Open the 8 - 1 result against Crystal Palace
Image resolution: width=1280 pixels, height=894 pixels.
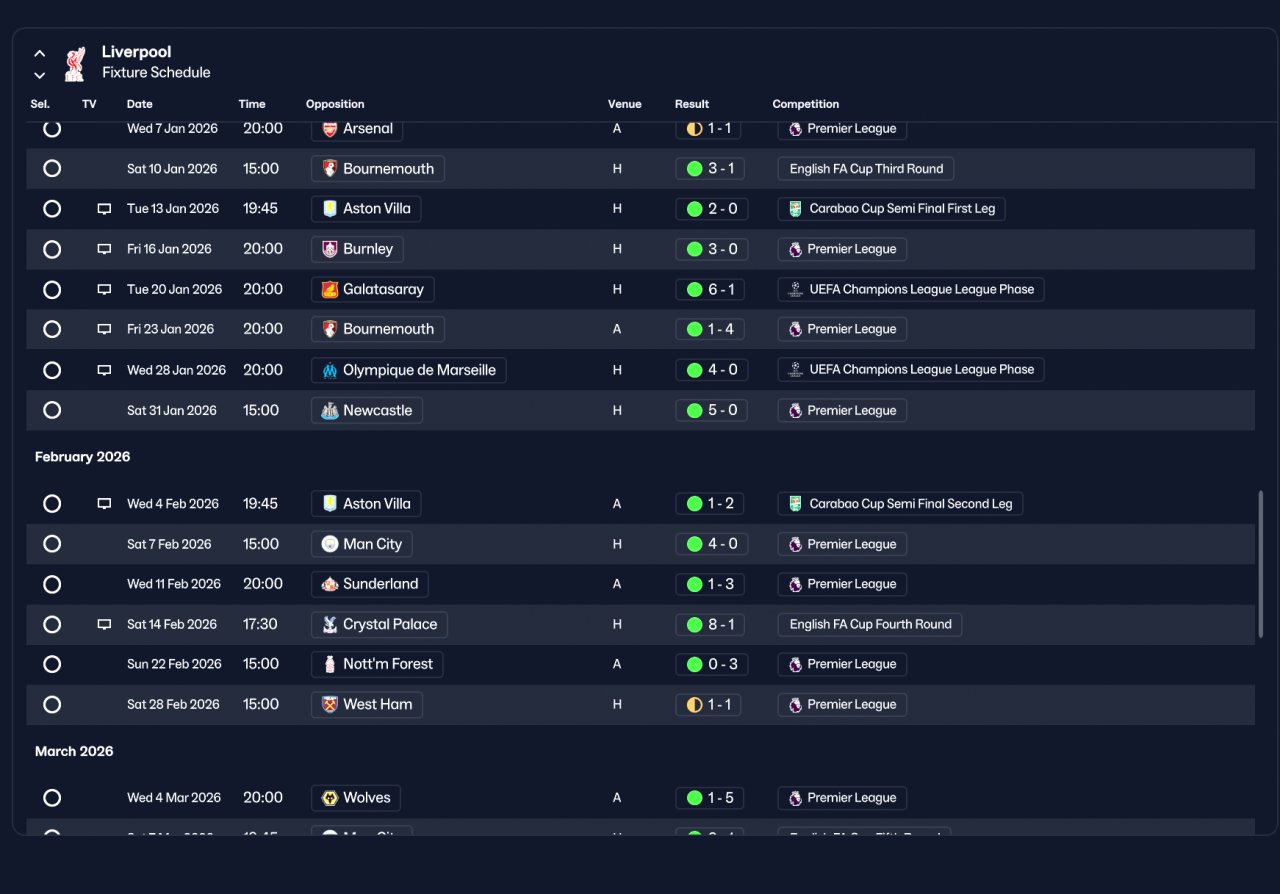click(709, 625)
